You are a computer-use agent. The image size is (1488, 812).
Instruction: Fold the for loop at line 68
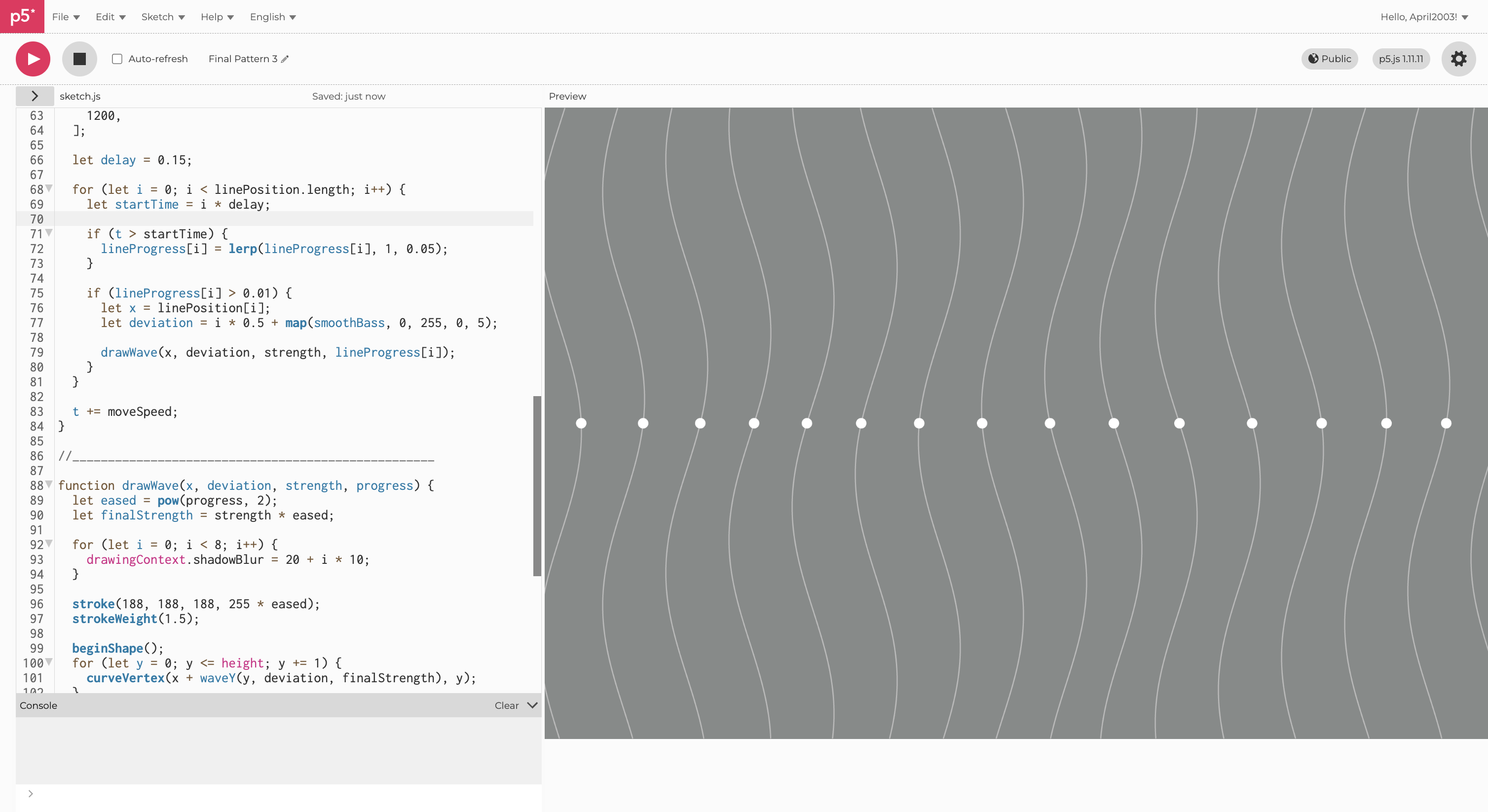coord(49,188)
